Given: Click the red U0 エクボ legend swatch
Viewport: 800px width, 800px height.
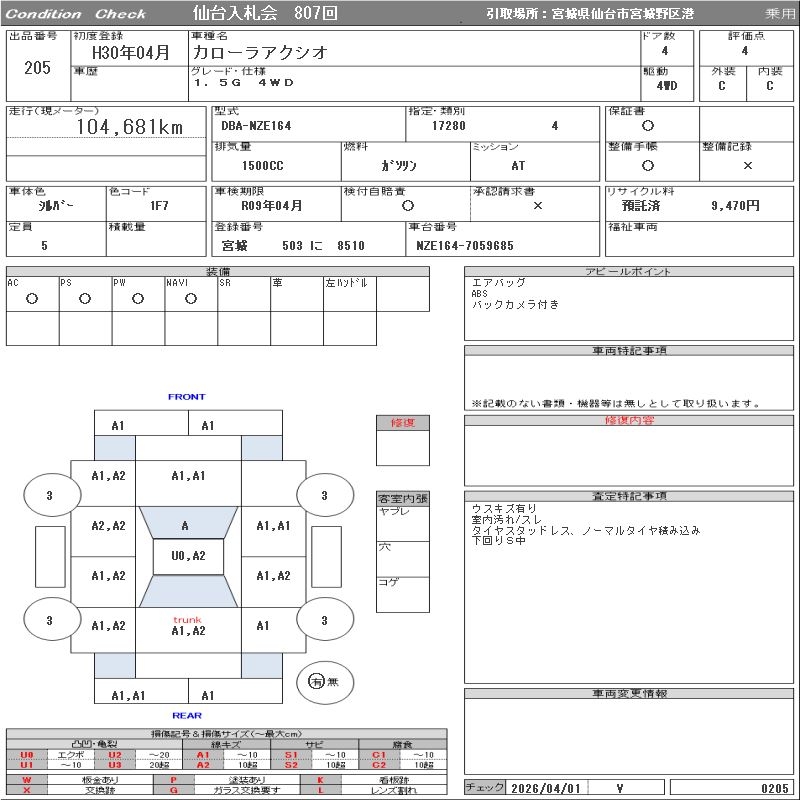Looking at the screenshot, I should click(27, 755).
